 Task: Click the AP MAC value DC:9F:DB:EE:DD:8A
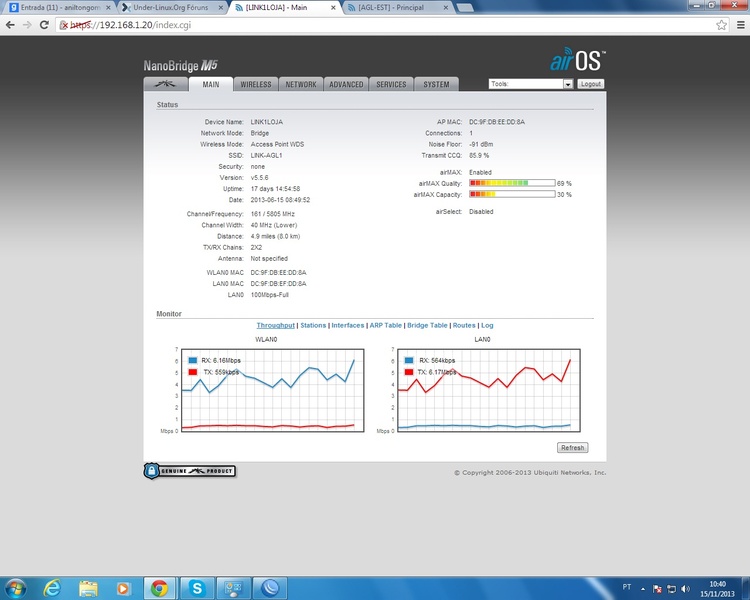(x=496, y=122)
